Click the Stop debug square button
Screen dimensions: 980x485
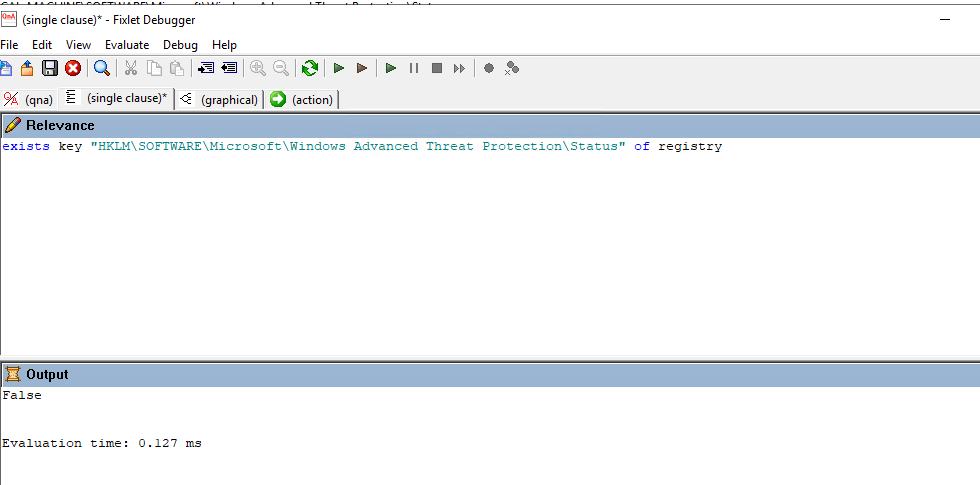click(437, 68)
